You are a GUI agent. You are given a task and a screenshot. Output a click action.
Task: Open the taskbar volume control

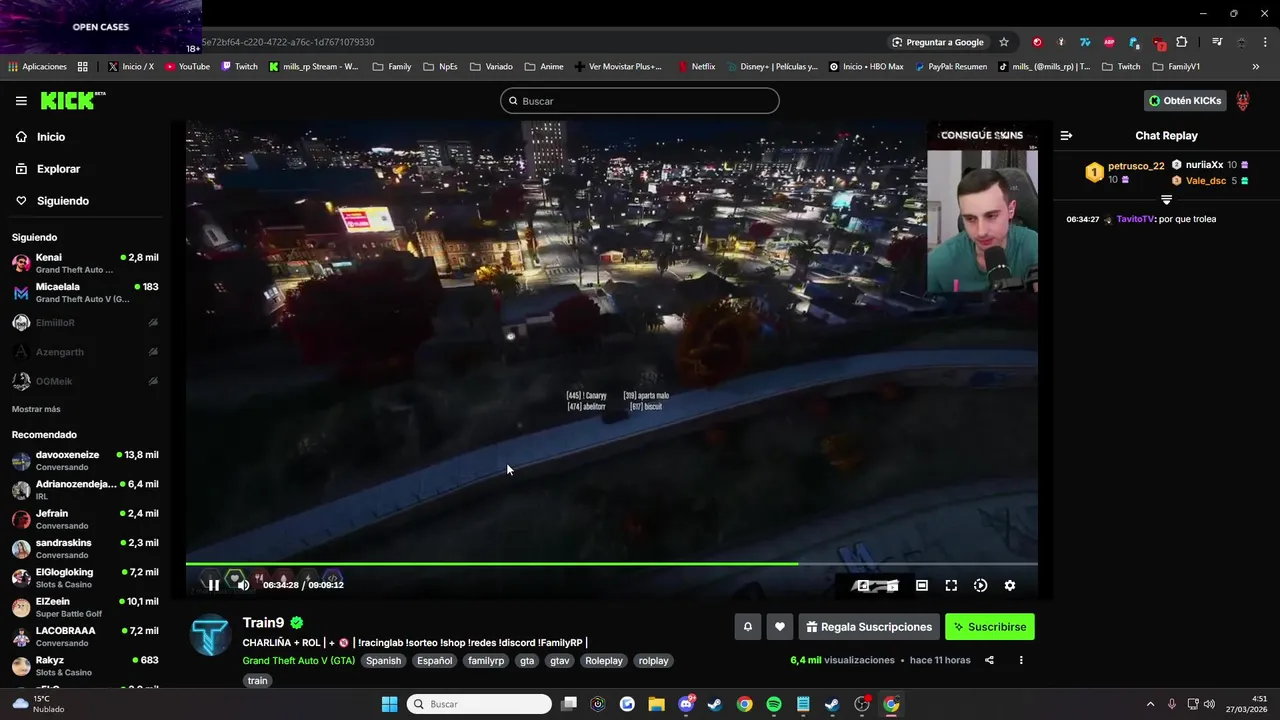coord(1209,704)
